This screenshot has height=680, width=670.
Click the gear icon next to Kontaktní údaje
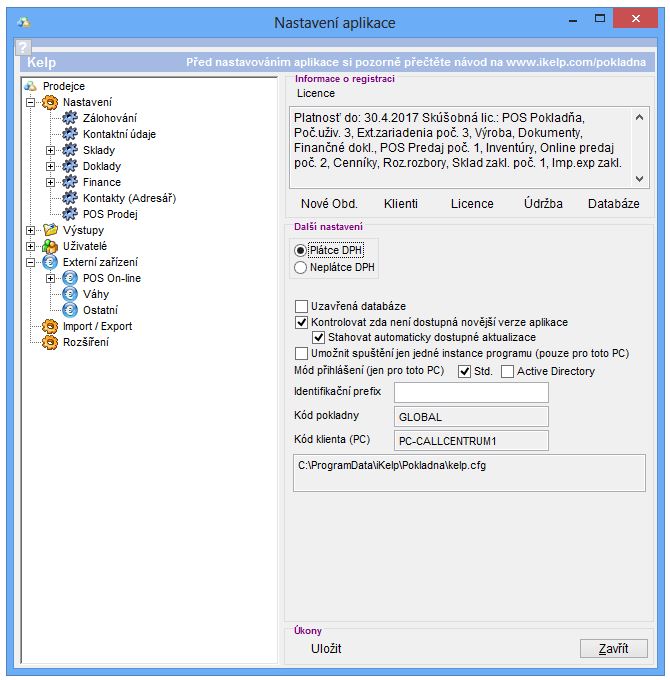tap(70, 134)
